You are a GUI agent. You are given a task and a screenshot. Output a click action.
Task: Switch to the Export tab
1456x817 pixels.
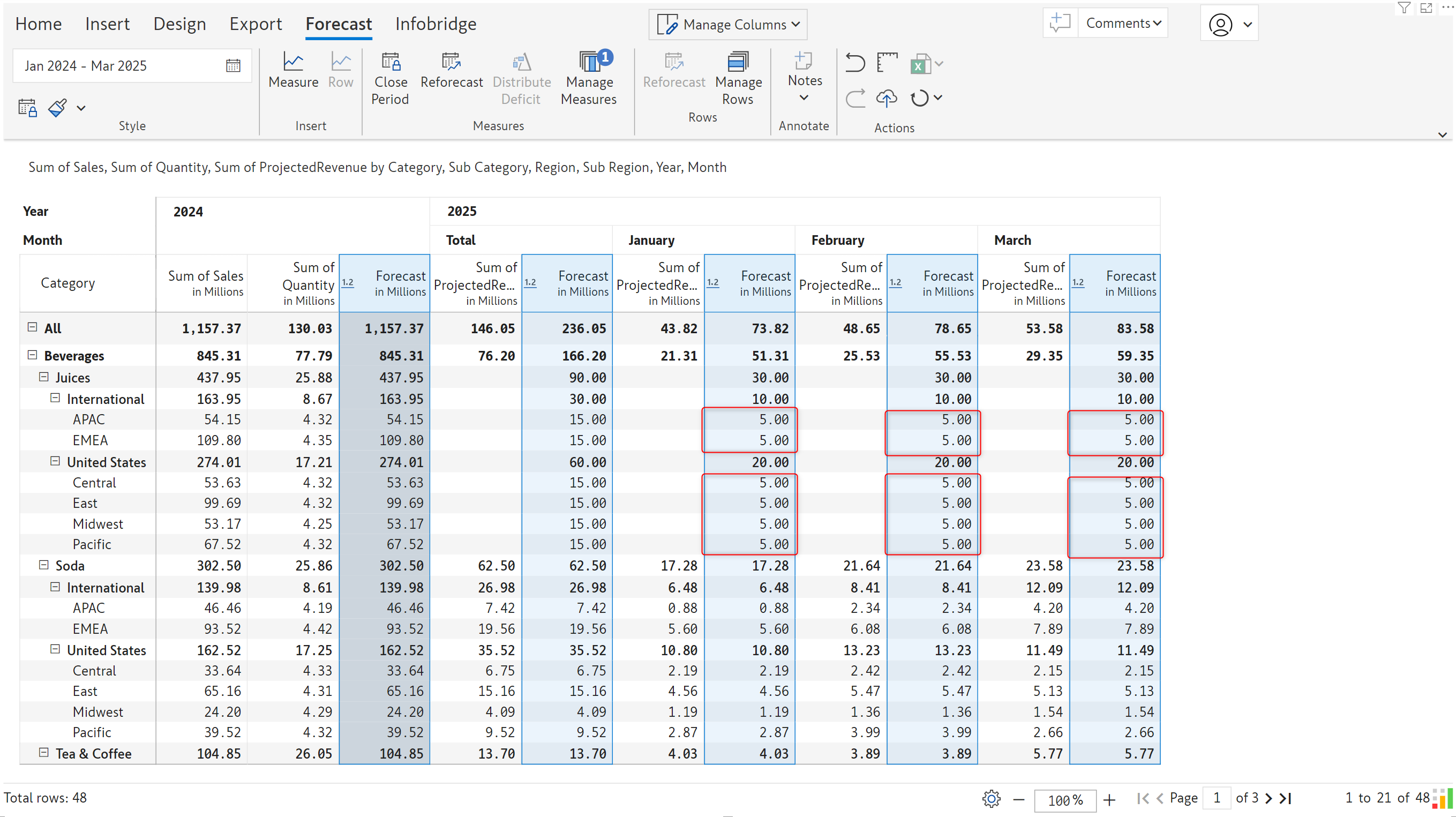click(x=256, y=24)
